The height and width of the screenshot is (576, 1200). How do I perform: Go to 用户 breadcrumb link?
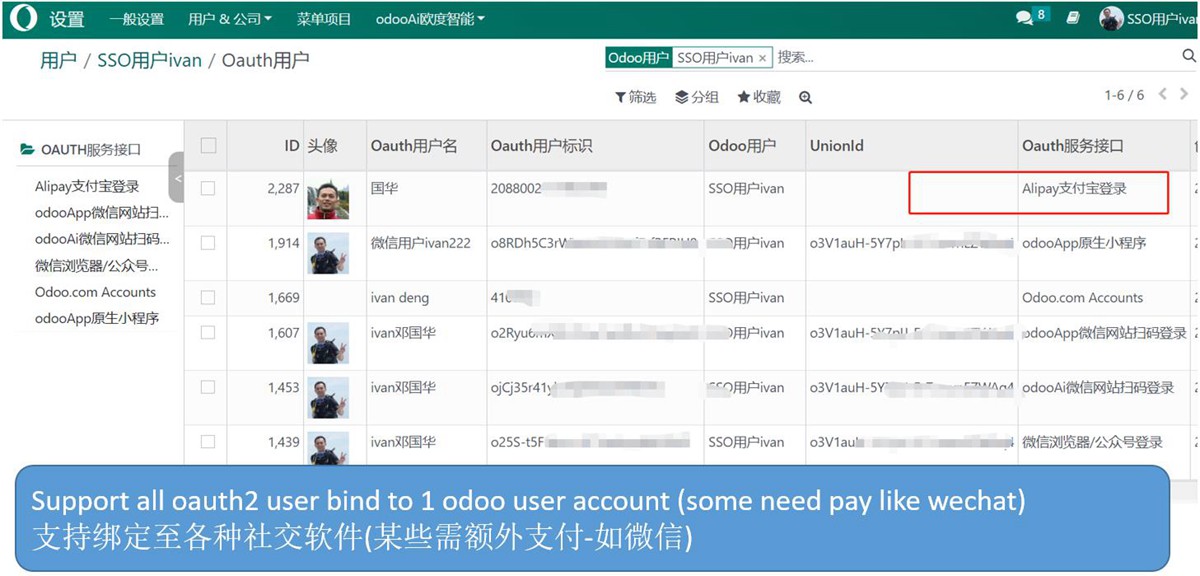click(x=58, y=60)
